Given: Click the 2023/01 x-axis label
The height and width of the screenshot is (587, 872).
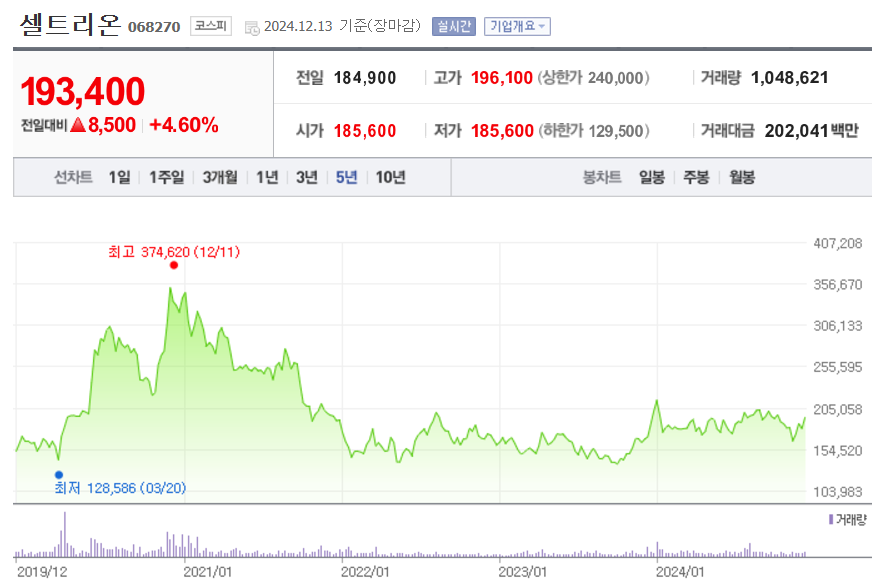Looking at the screenshot, I should tap(523, 572).
